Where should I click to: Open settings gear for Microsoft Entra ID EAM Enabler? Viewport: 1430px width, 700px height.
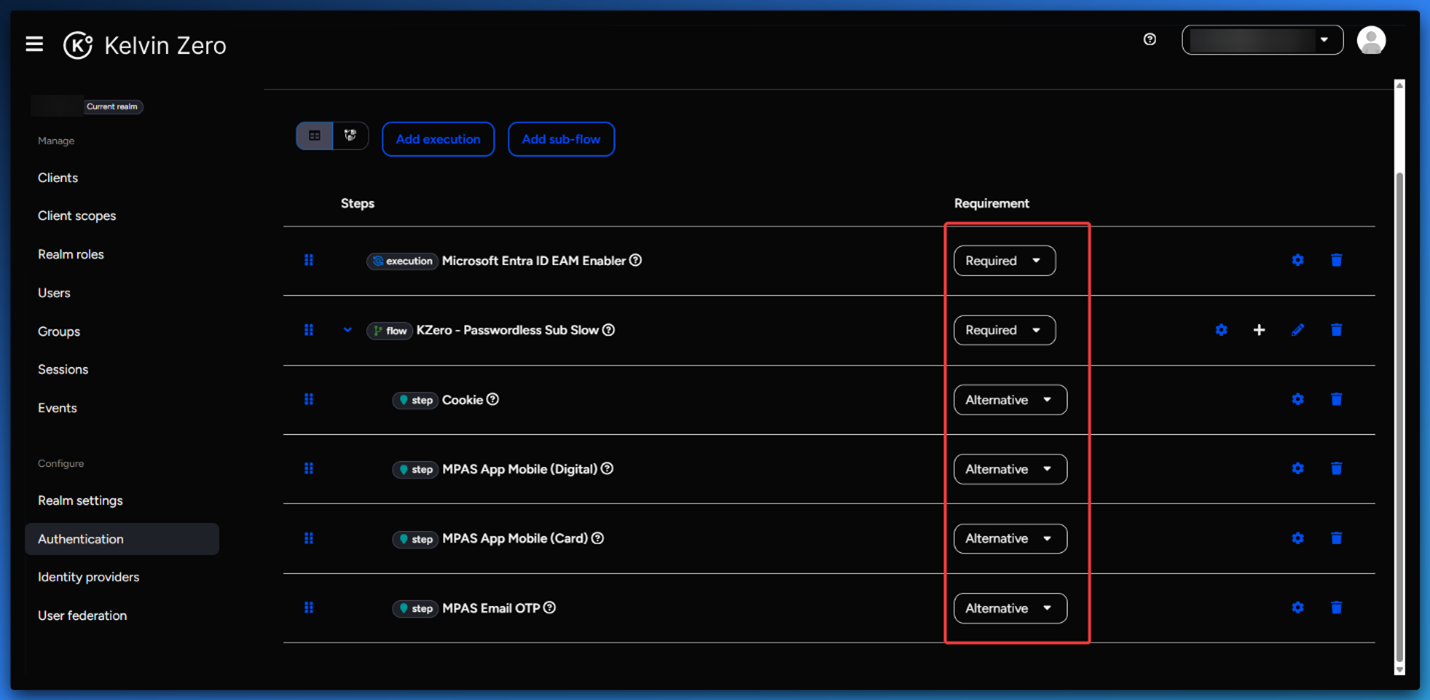point(1297,260)
